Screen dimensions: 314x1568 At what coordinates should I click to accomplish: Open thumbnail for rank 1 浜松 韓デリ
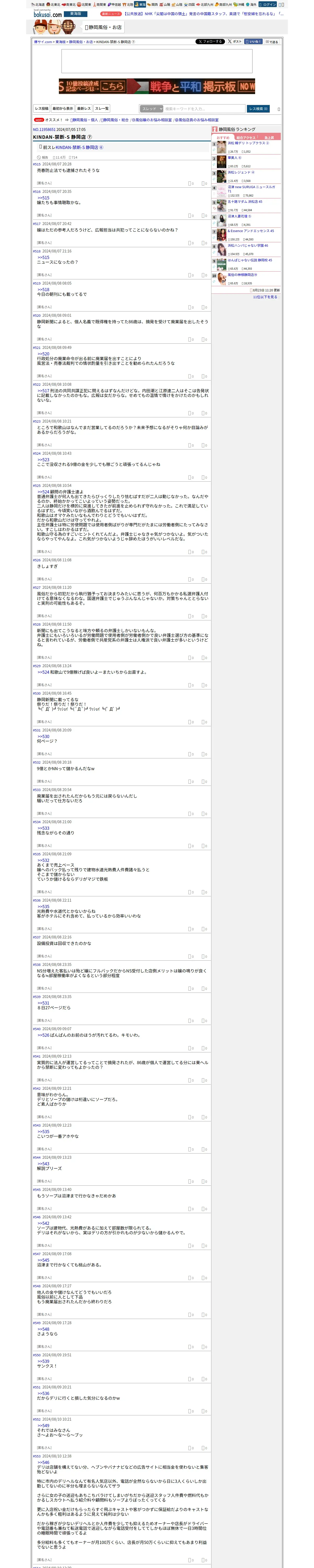[x=222, y=147]
